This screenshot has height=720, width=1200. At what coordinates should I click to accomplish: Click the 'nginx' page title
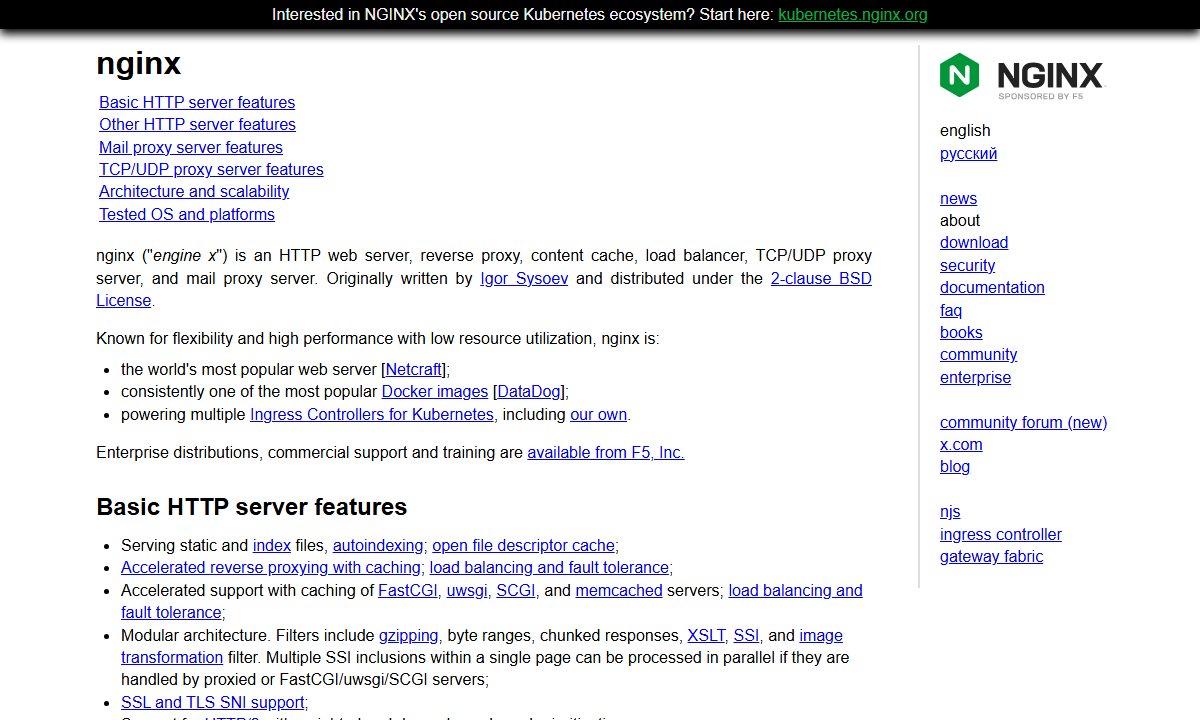139,64
